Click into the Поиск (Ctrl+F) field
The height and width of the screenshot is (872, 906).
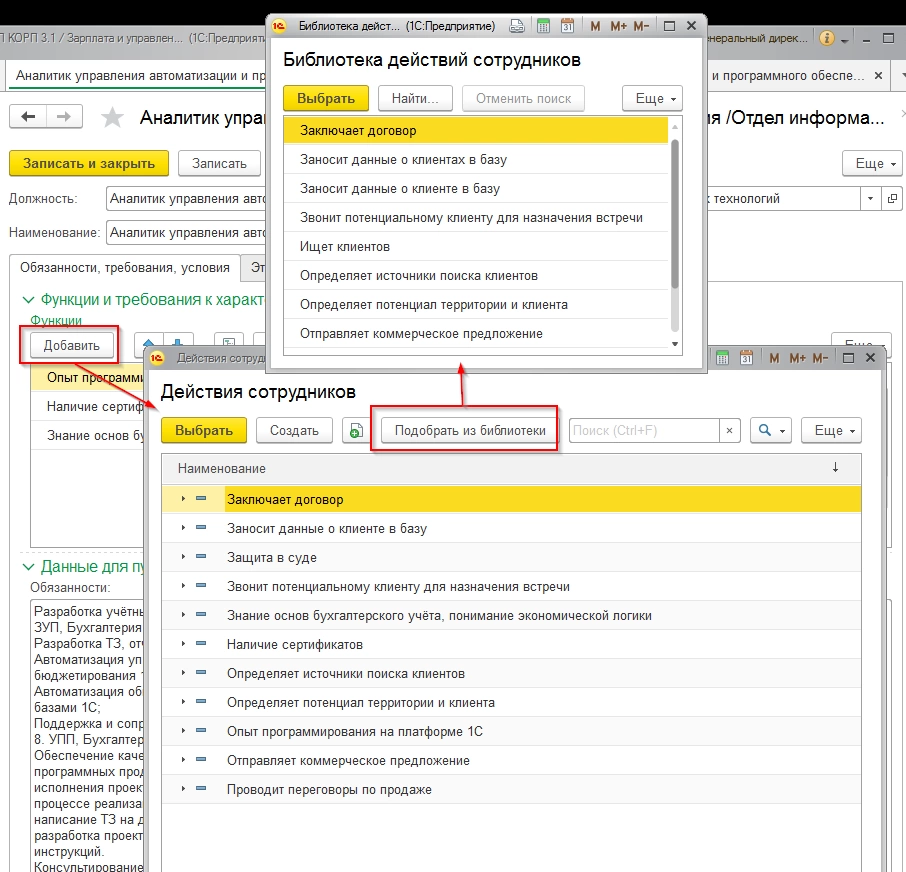pos(644,431)
